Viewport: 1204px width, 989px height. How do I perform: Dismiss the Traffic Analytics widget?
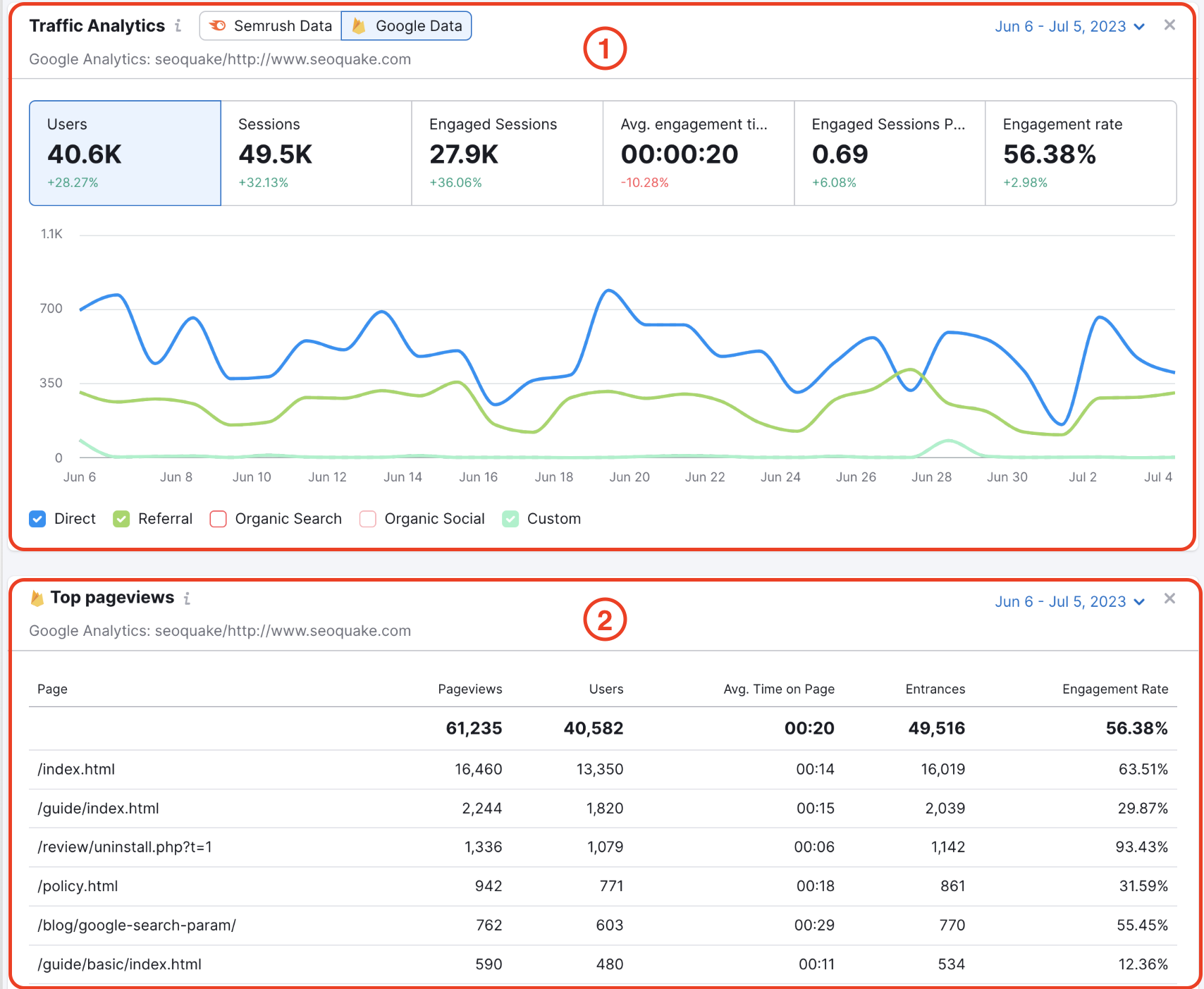coord(1169,25)
